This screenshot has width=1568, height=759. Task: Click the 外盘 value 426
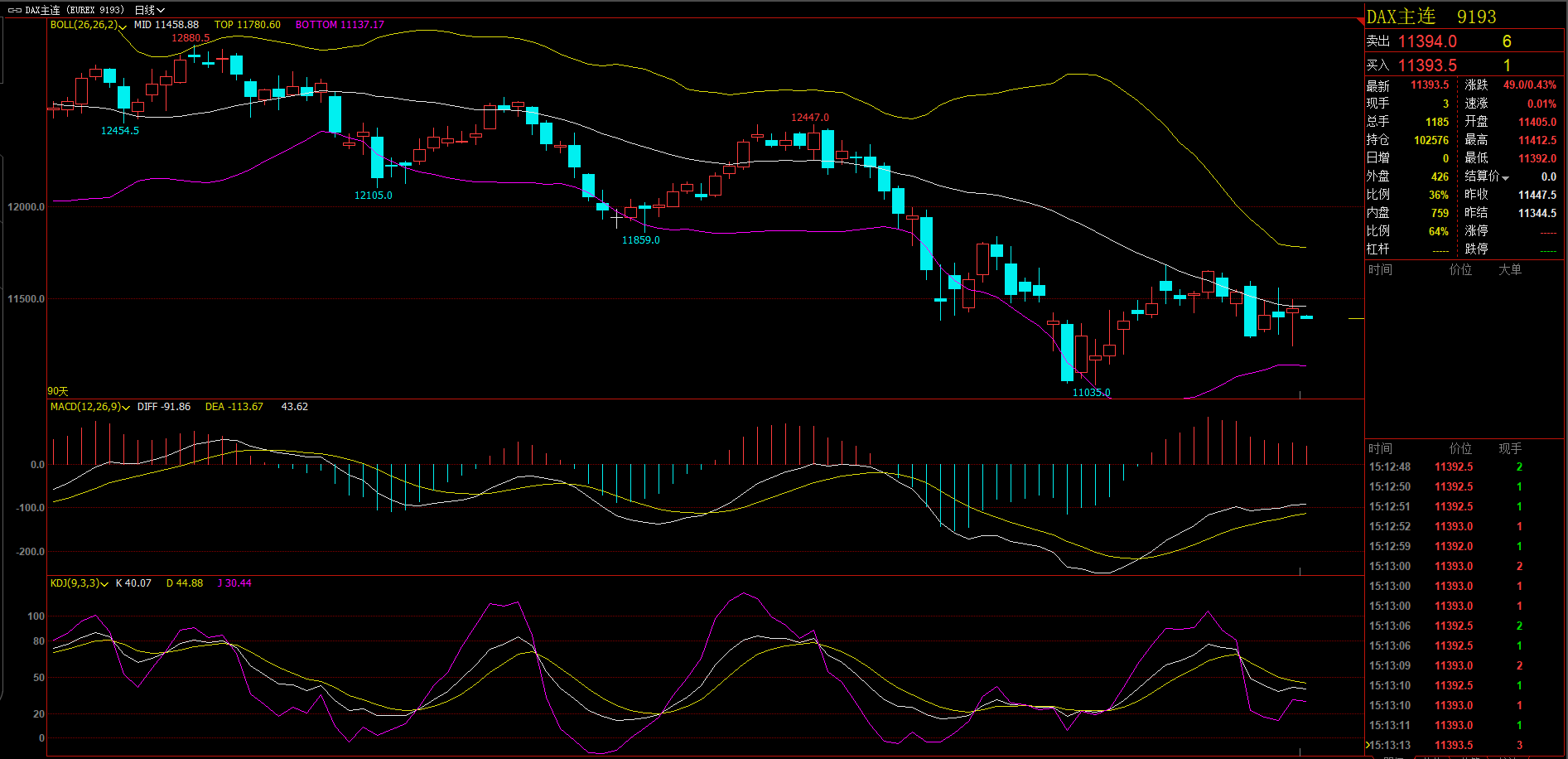[1440, 176]
